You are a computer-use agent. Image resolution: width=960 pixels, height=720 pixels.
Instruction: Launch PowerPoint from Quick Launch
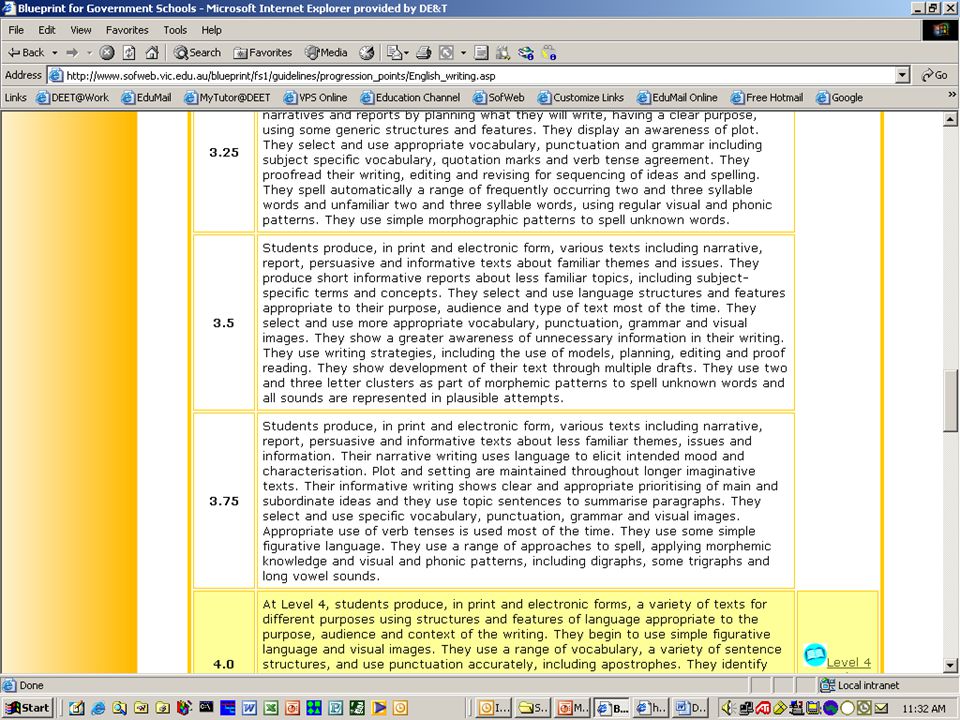pos(292,708)
